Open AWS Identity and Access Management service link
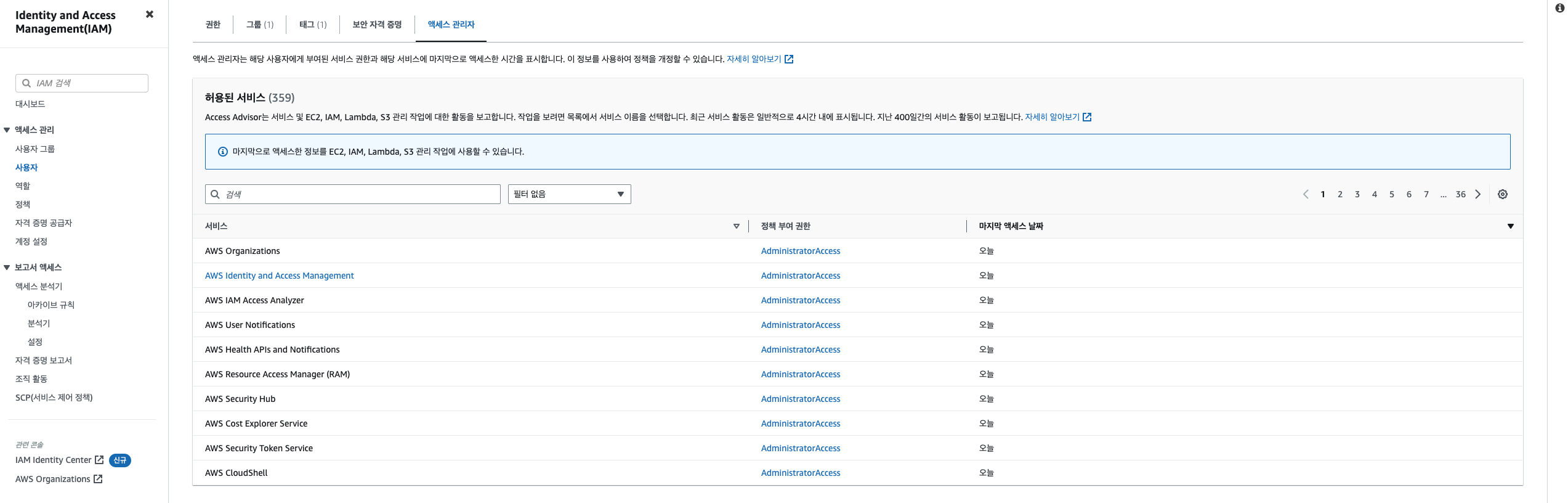Screen dimensions: 1568x503 point(280,276)
